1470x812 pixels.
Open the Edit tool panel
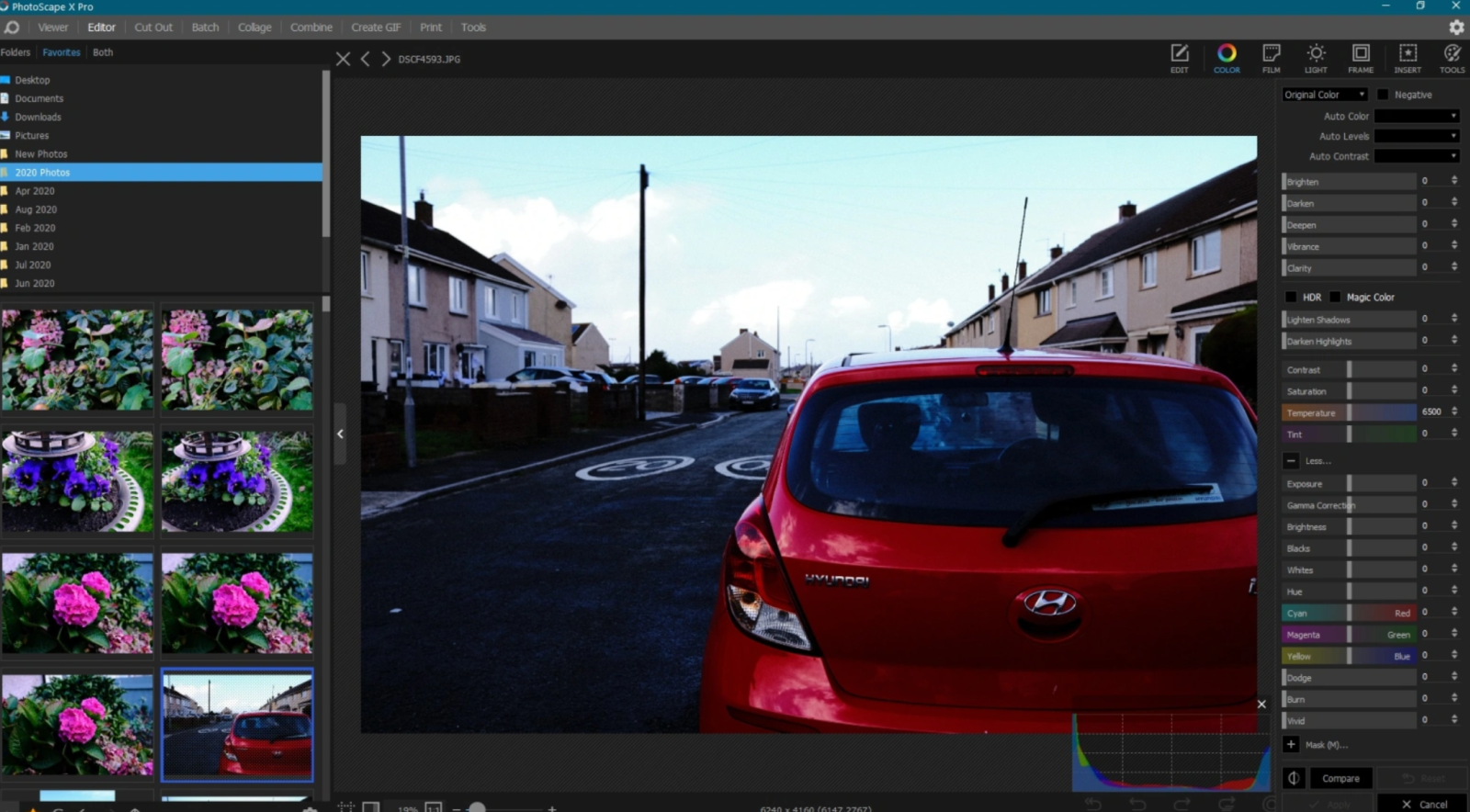[x=1180, y=57]
